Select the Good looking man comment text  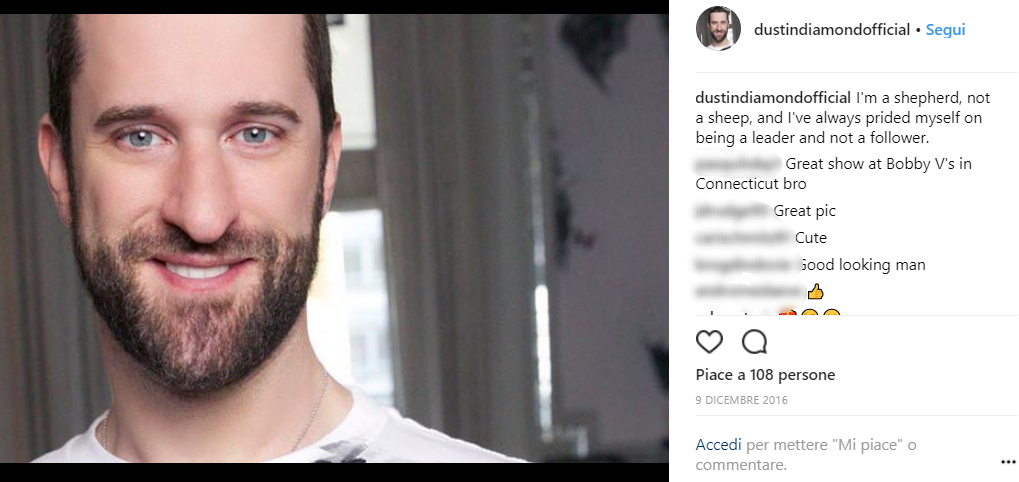[862, 265]
